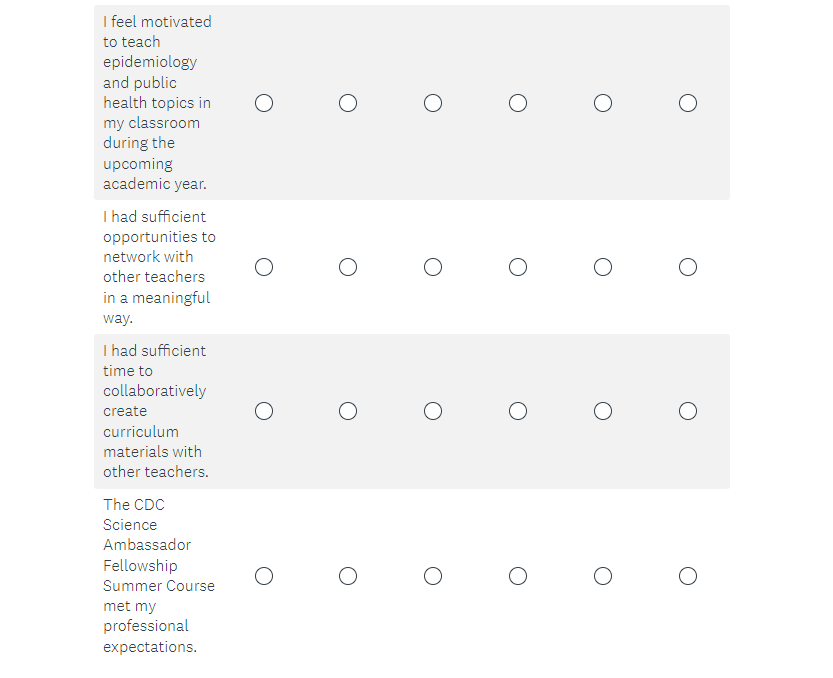Pick third radio for epidemiology motivation statement
833x678 pixels.
pyautogui.click(x=433, y=103)
